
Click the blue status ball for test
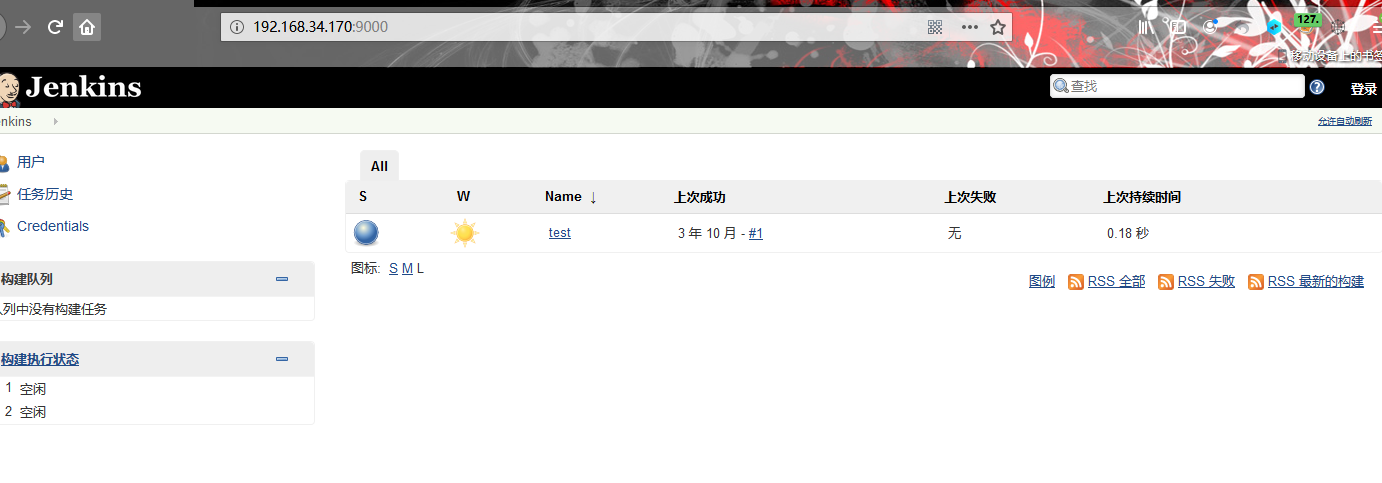pyautogui.click(x=366, y=233)
